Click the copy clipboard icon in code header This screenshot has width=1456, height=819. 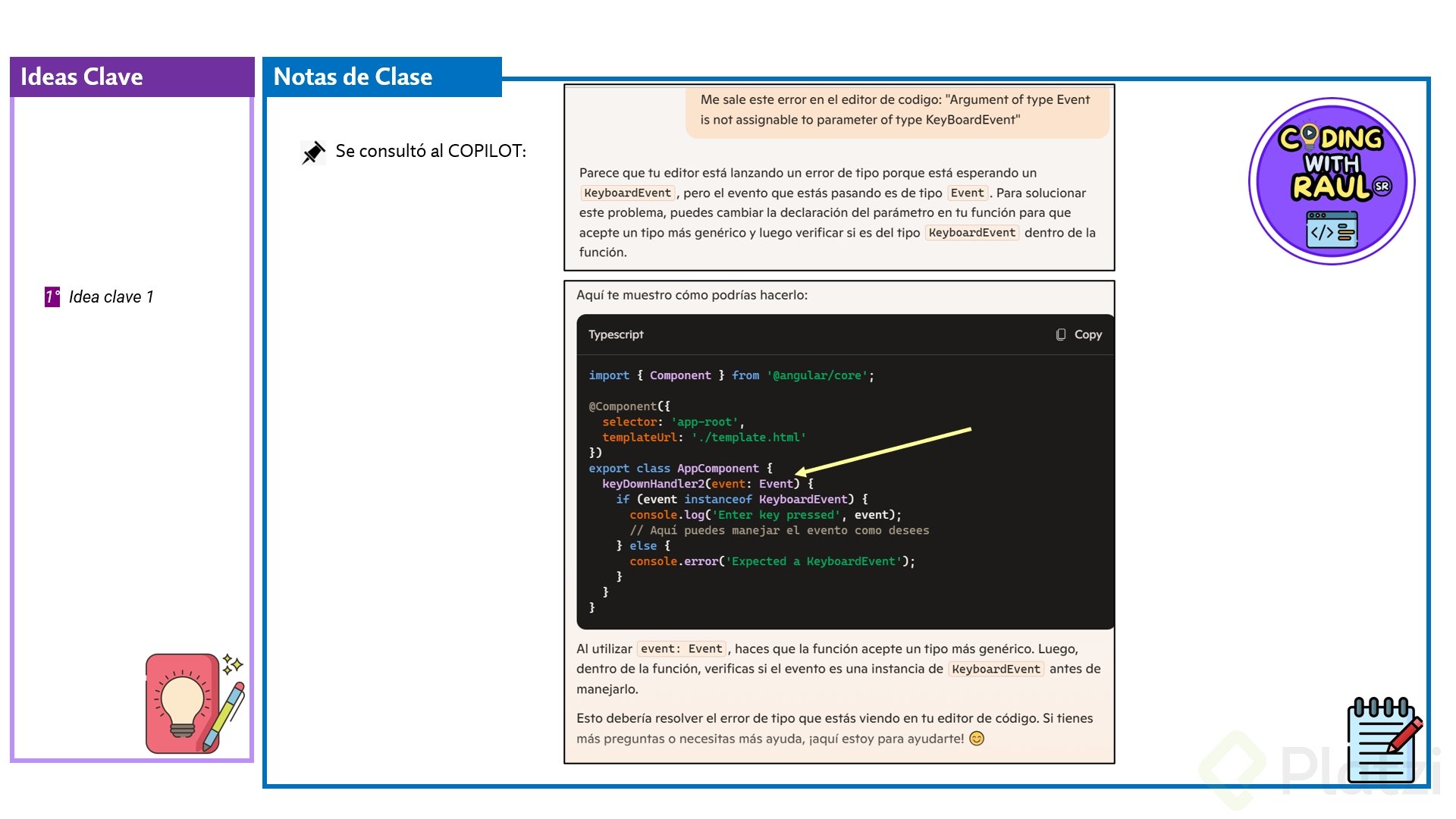(x=1060, y=334)
